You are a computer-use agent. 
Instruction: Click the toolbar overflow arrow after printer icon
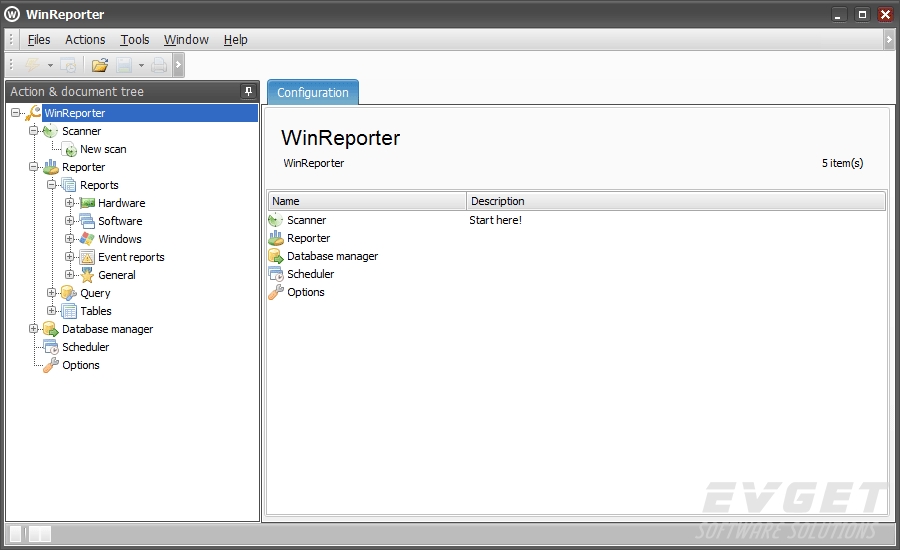(x=178, y=65)
